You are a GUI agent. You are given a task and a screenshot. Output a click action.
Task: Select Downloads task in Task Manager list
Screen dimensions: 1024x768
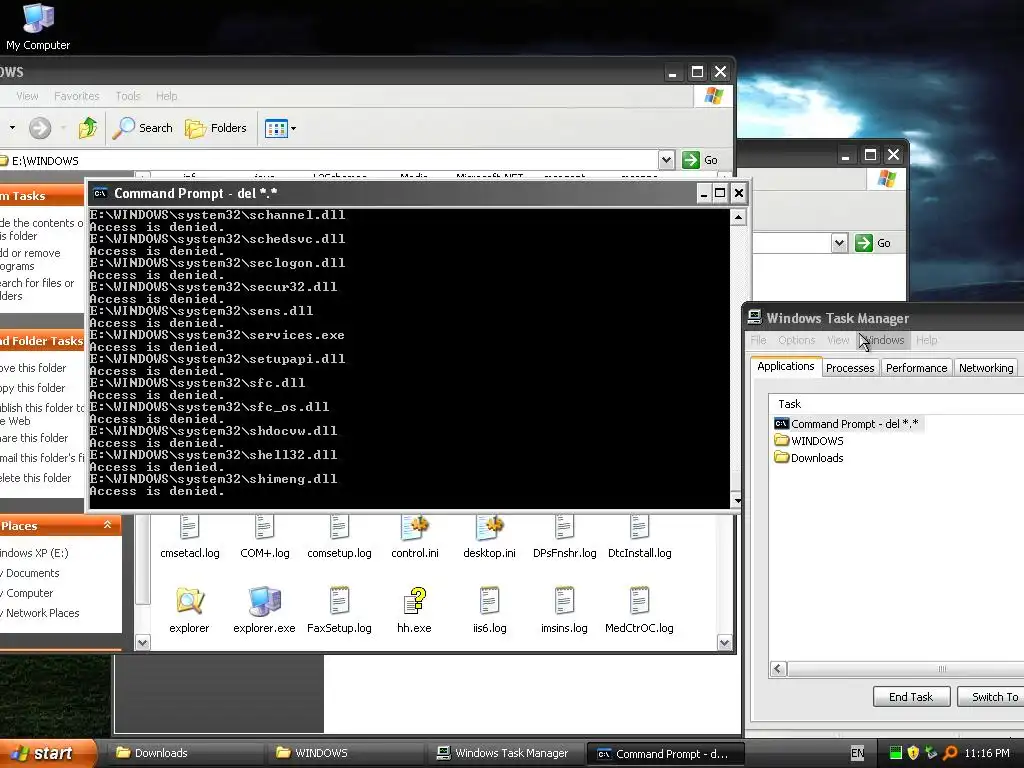[809, 458]
